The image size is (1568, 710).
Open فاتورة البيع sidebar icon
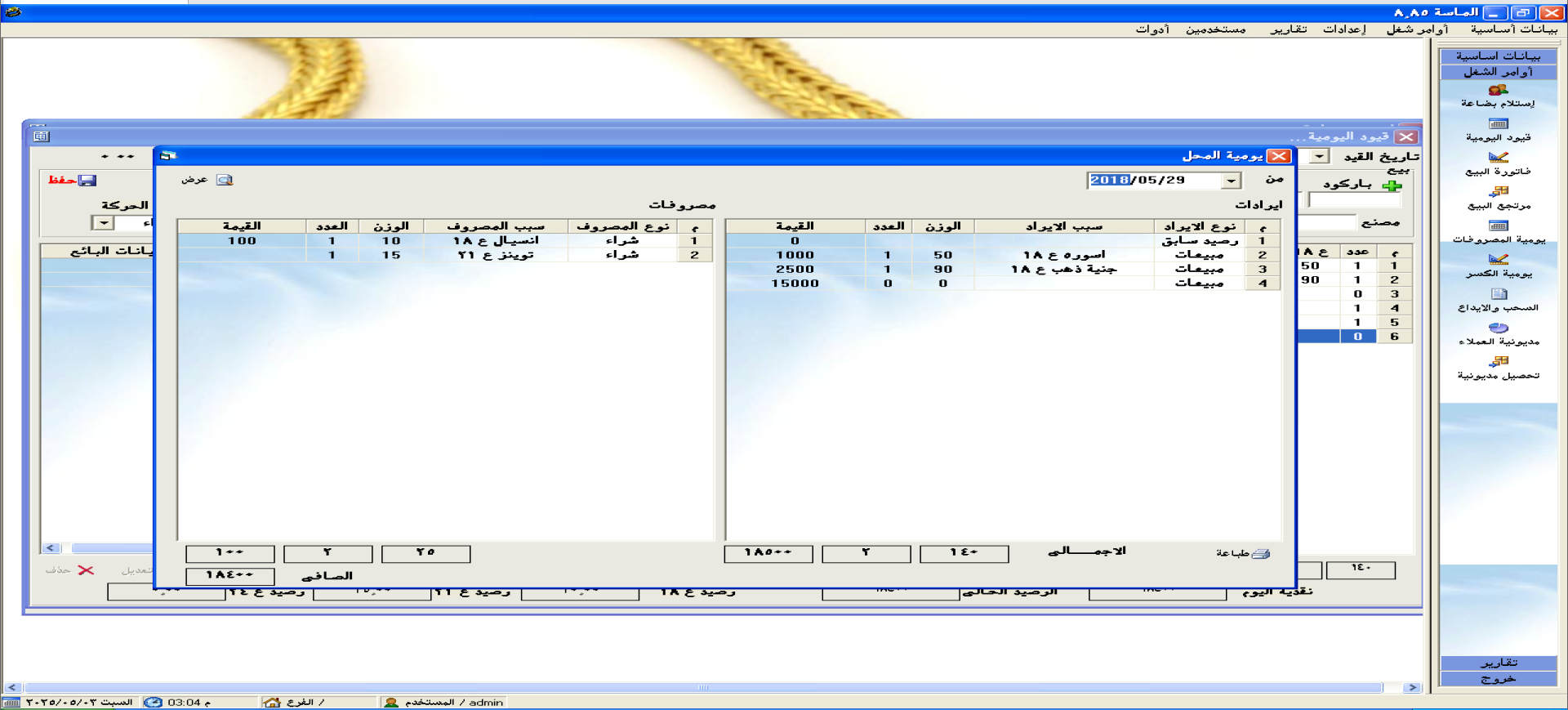click(x=1498, y=159)
